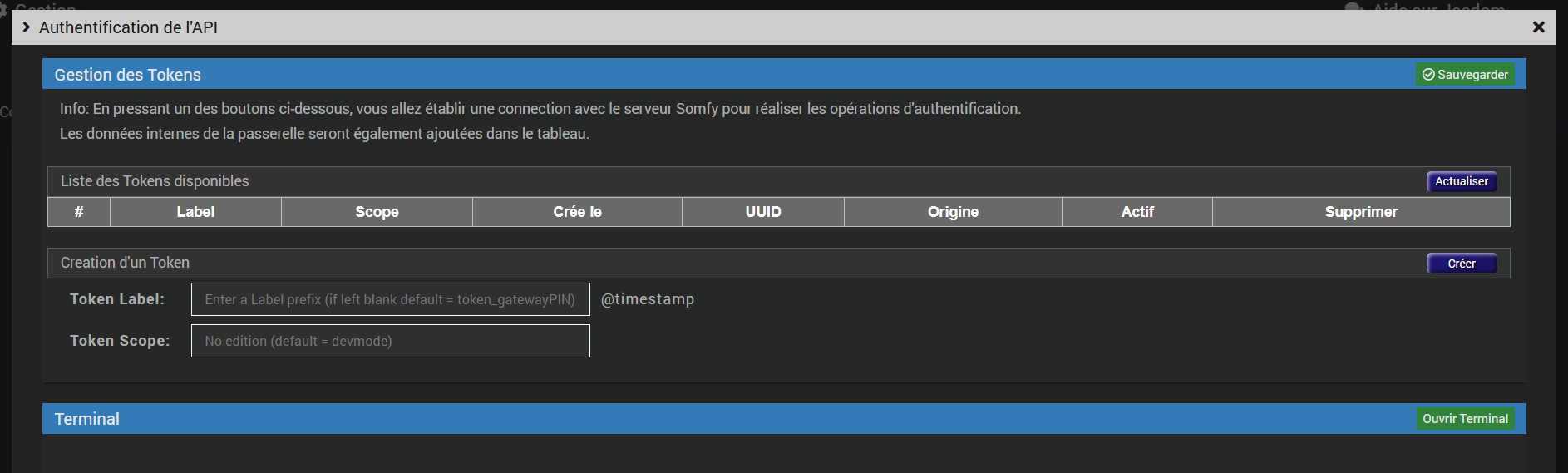
Task: Click the @timestamp suffix text
Action: [648, 299]
